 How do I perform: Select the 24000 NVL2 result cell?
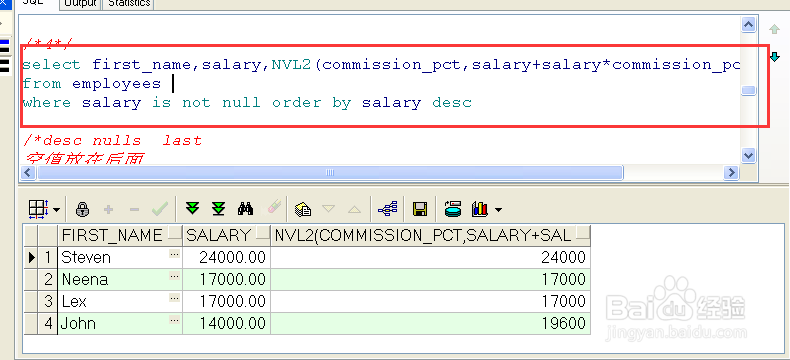click(x=430, y=257)
